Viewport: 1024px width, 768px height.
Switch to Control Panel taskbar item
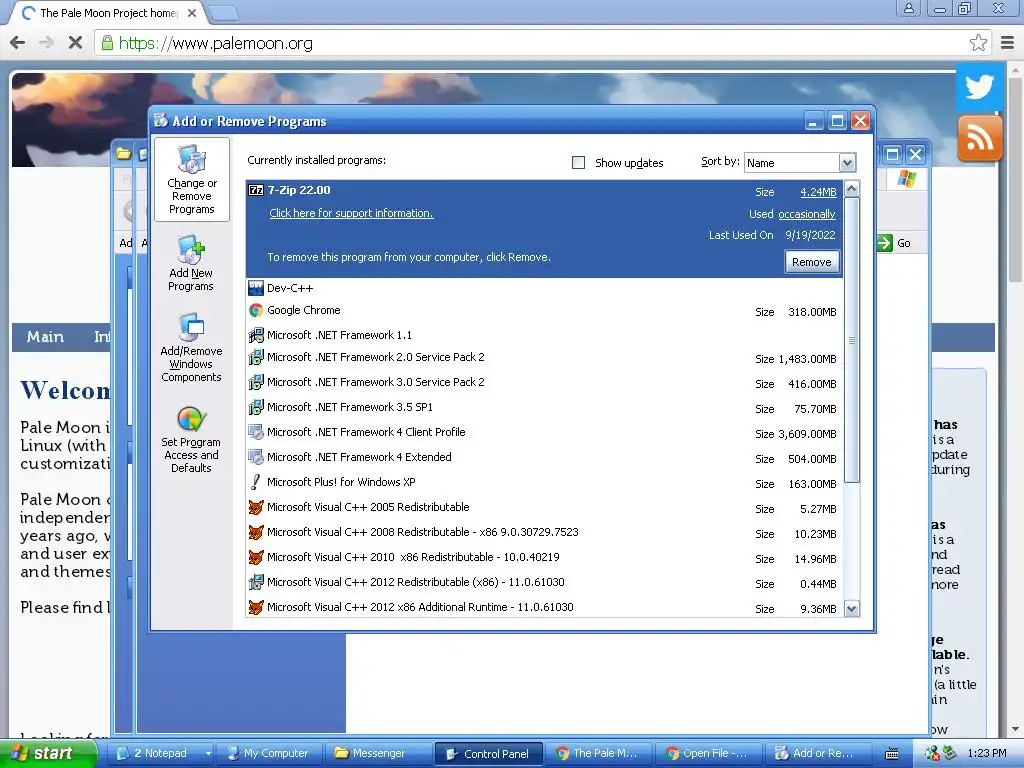coord(488,754)
